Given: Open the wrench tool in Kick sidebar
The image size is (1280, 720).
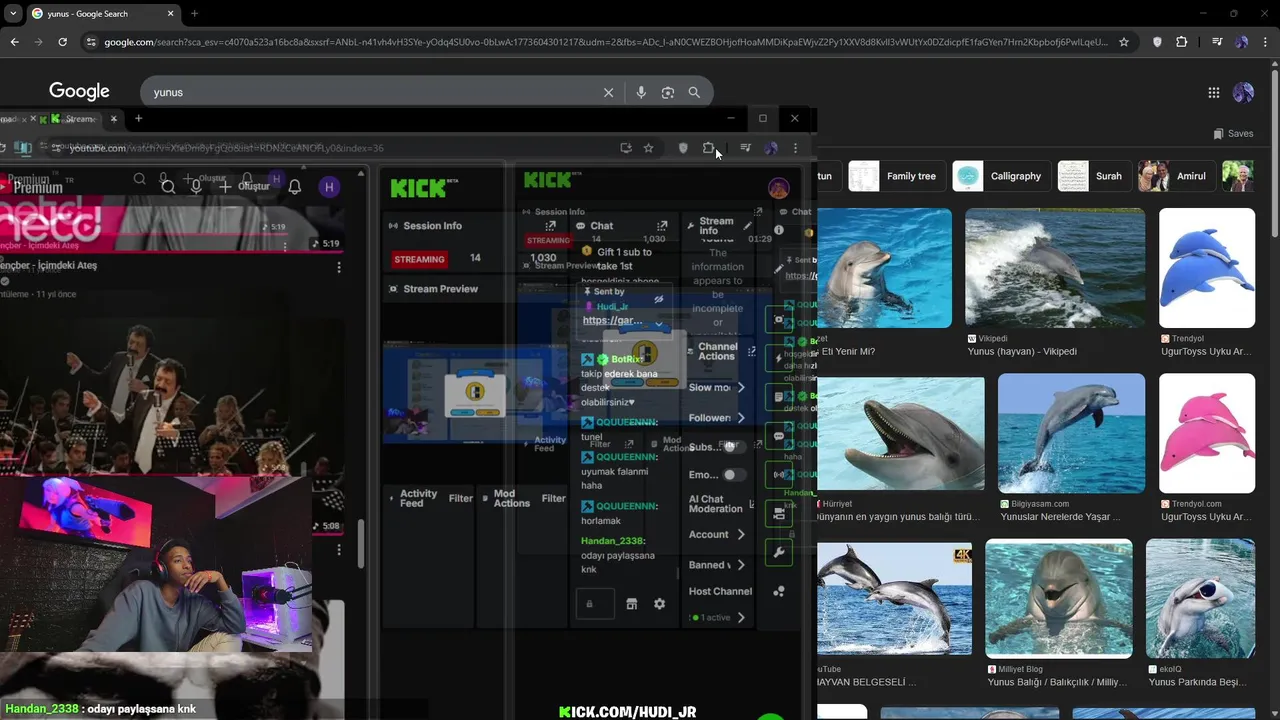Looking at the screenshot, I should click(x=779, y=552).
